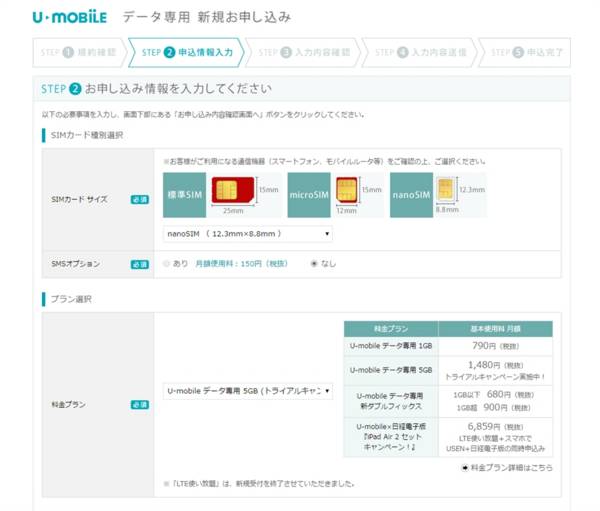The height and width of the screenshot is (511, 600).
Task: Click the 料金プラン table header
Action: click(x=391, y=329)
